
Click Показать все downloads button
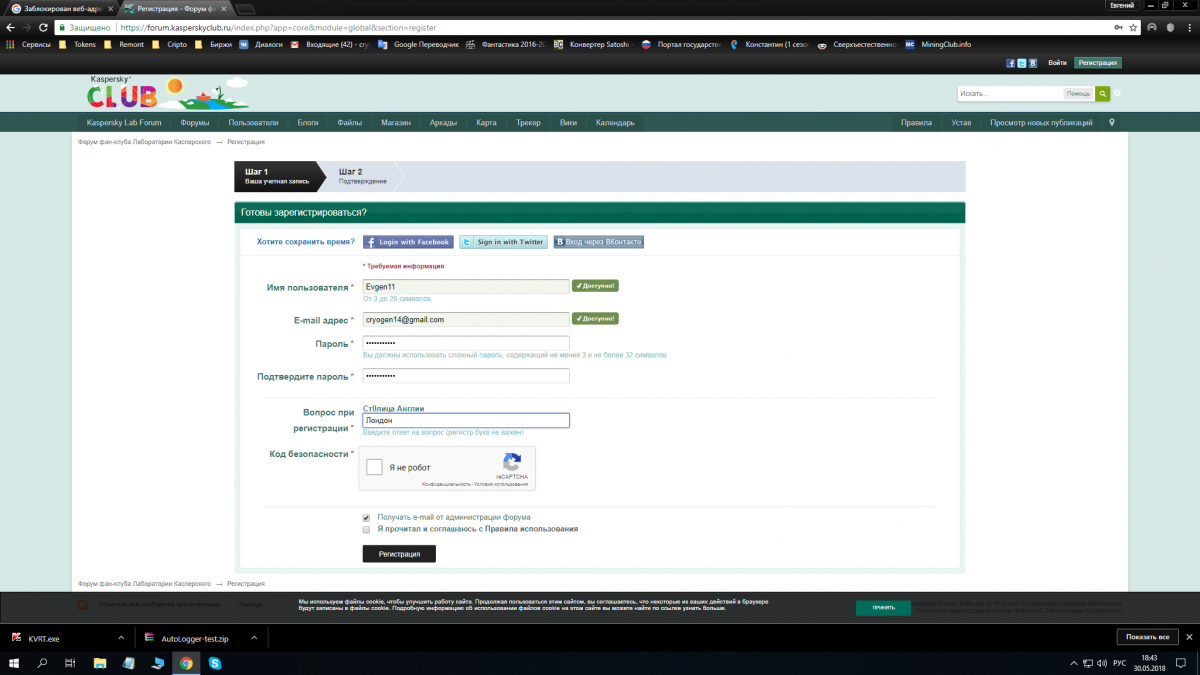coord(1147,637)
